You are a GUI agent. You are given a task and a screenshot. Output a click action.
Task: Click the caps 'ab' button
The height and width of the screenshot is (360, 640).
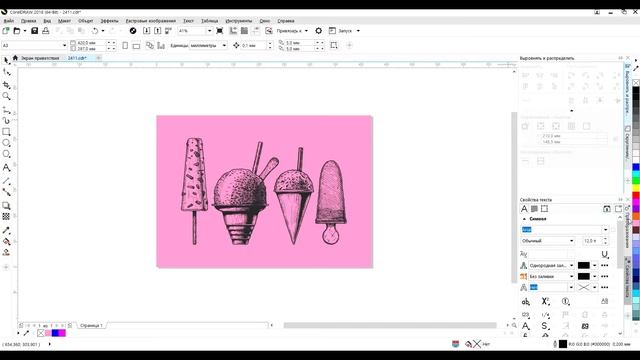[x=526, y=302]
